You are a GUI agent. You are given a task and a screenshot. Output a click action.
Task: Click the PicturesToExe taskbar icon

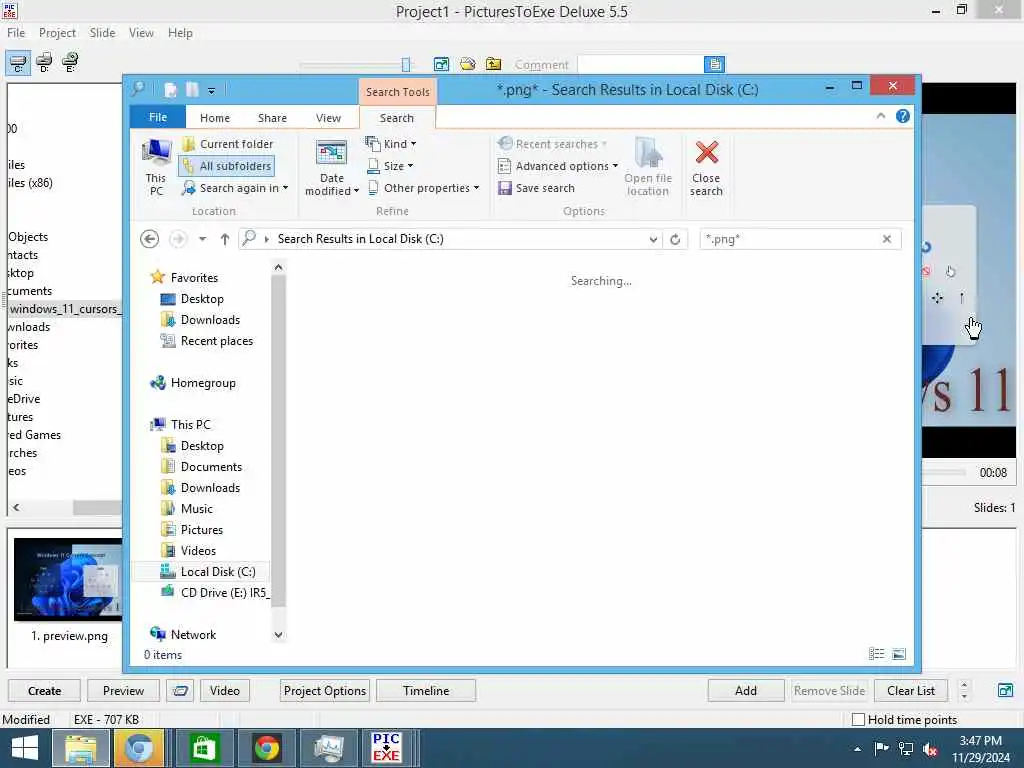click(x=386, y=748)
